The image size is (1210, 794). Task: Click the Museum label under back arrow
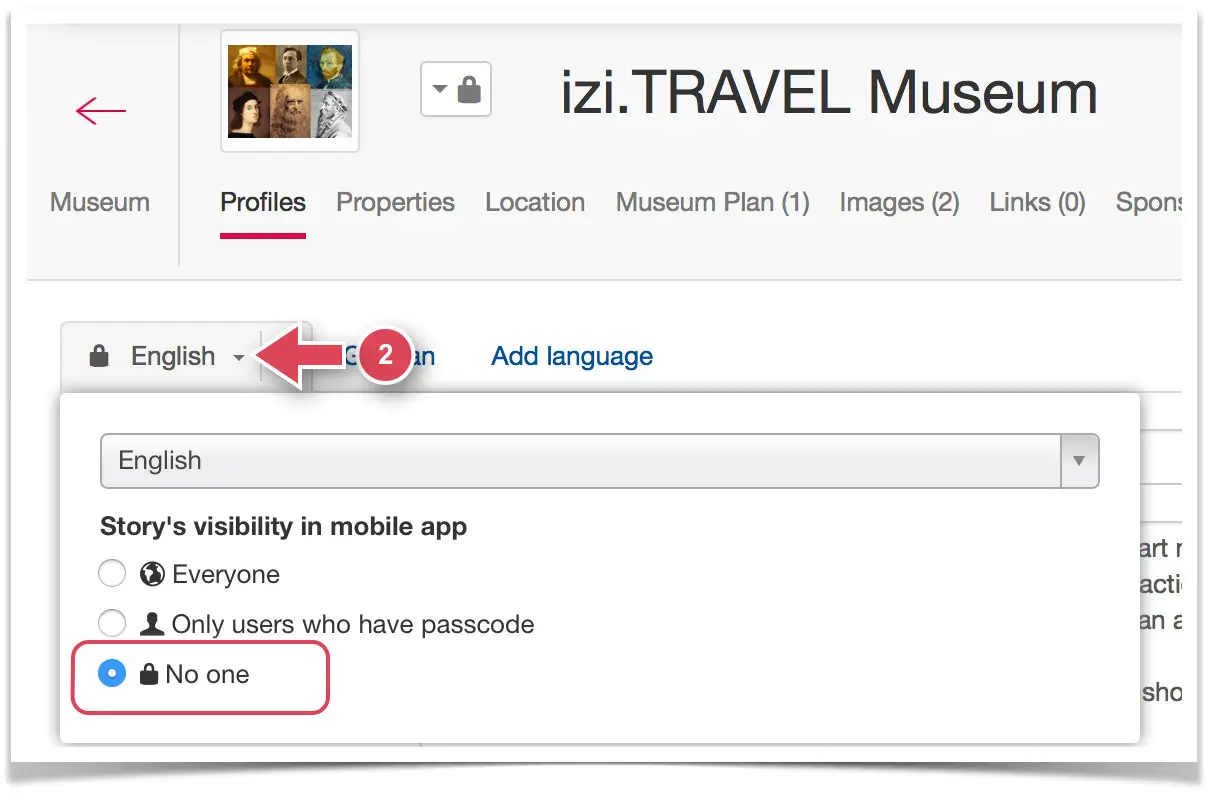click(x=100, y=202)
